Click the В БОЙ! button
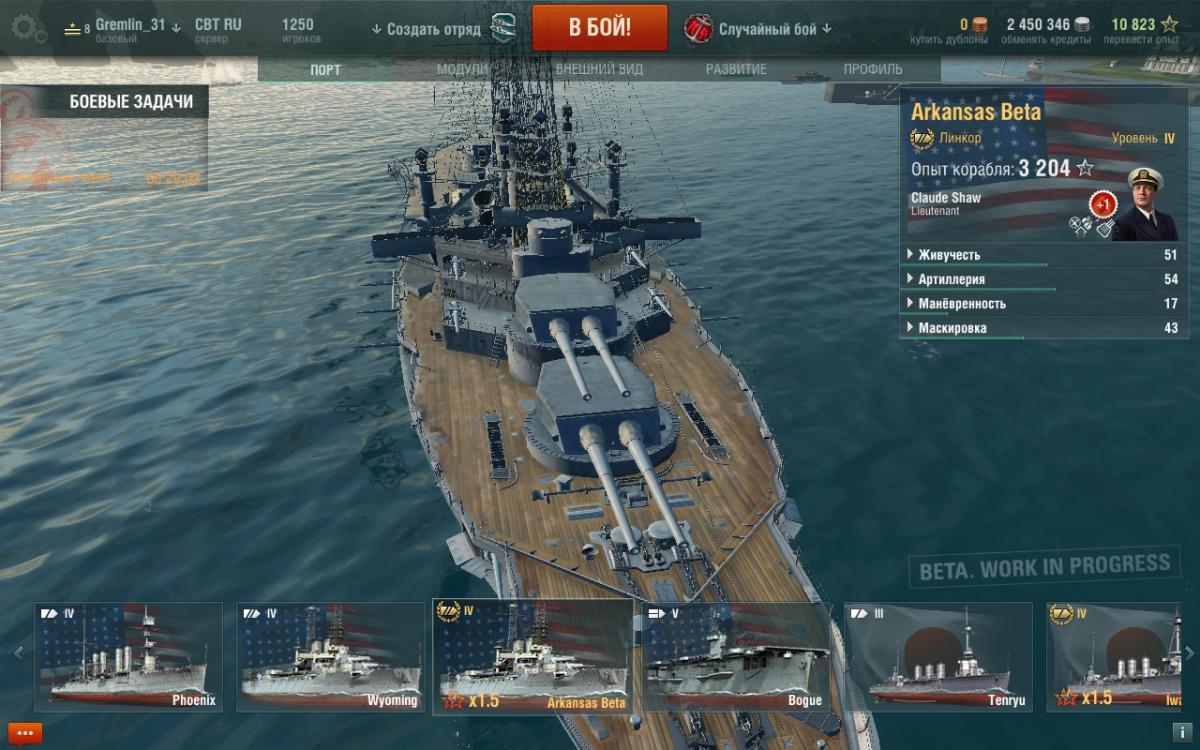Image resolution: width=1200 pixels, height=750 pixels. [600, 28]
